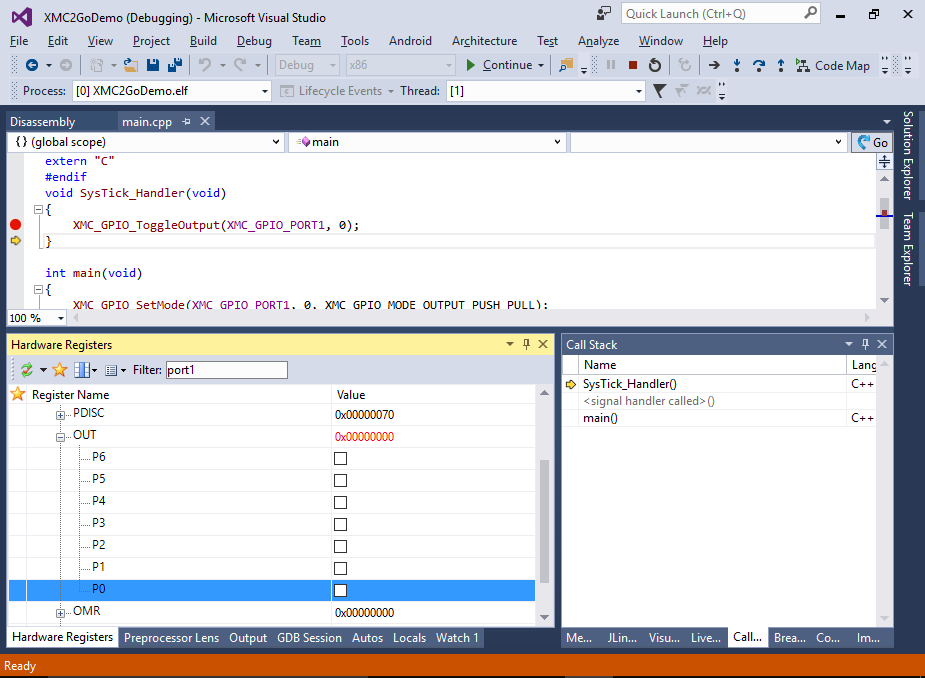This screenshot has height=678, width=925.
Task: Collapse the OUT register node
Action: (60, 437)
